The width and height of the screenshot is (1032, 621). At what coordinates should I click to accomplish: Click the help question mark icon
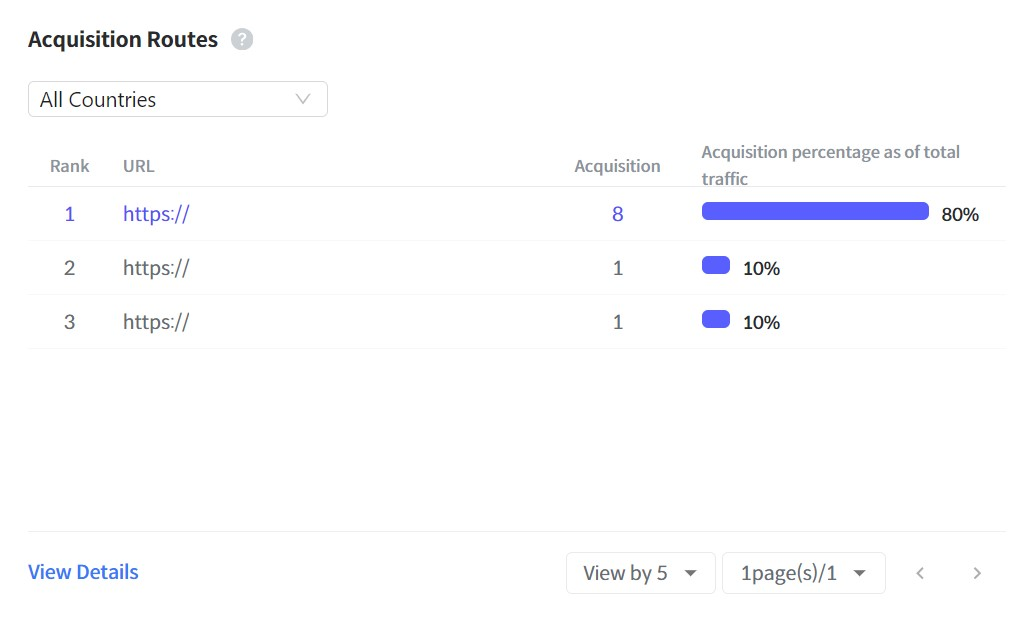242,39
